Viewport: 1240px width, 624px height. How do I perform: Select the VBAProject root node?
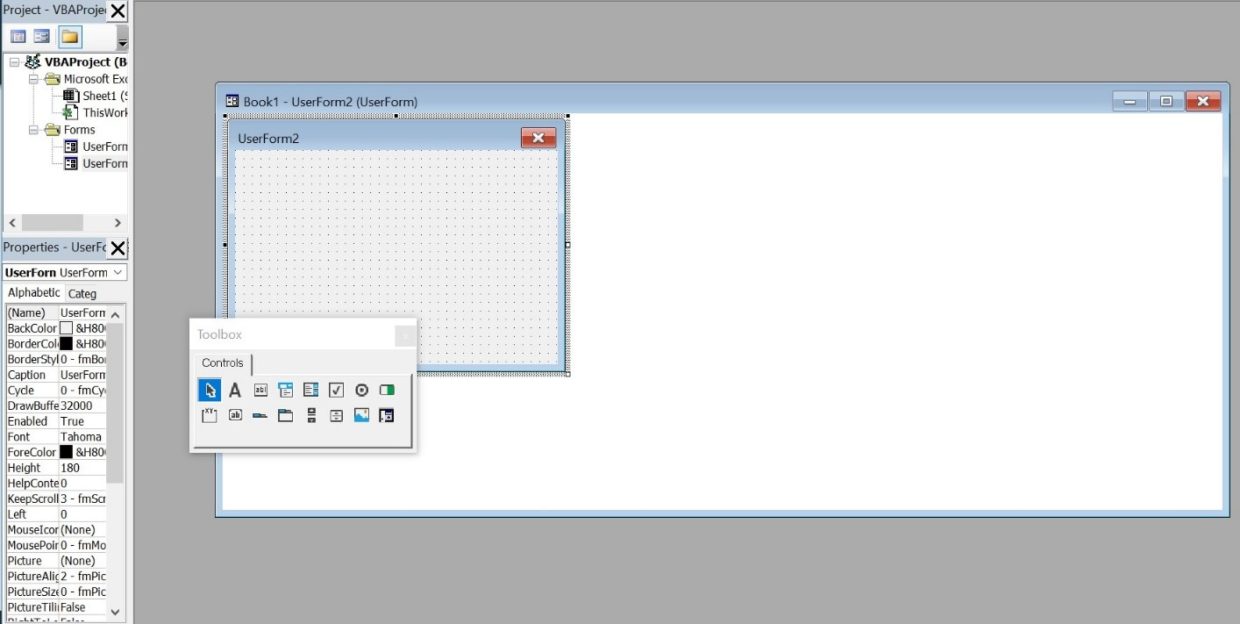[x=84, y=62]
